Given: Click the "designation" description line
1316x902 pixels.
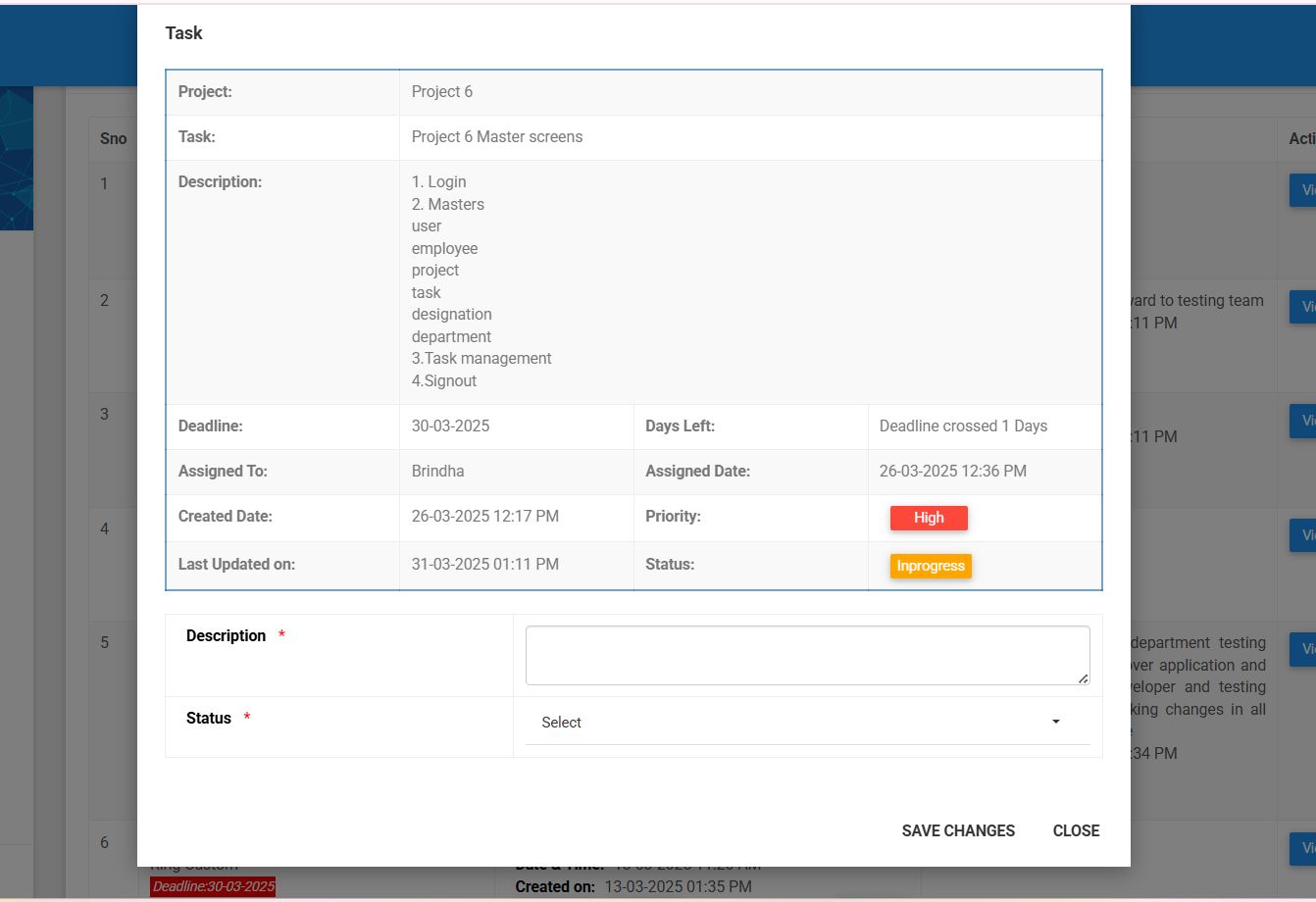Looking at the screenshot, I should pyautogui.click(x=452, y=315).
